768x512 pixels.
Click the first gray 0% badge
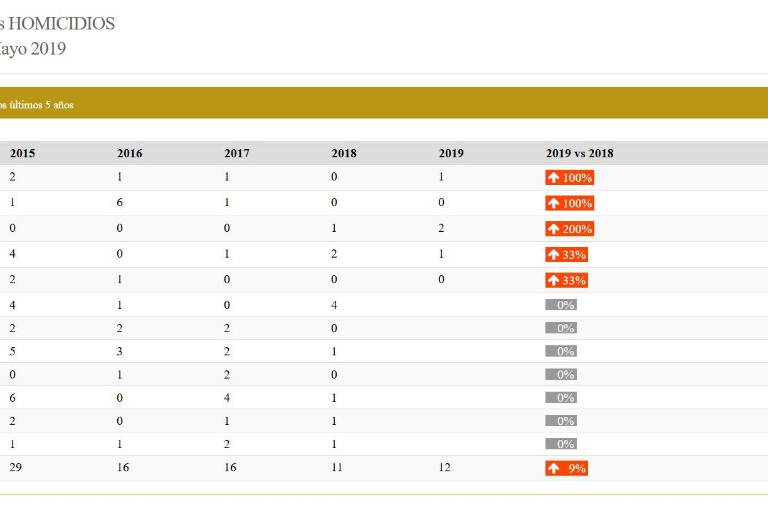[561, 305]
